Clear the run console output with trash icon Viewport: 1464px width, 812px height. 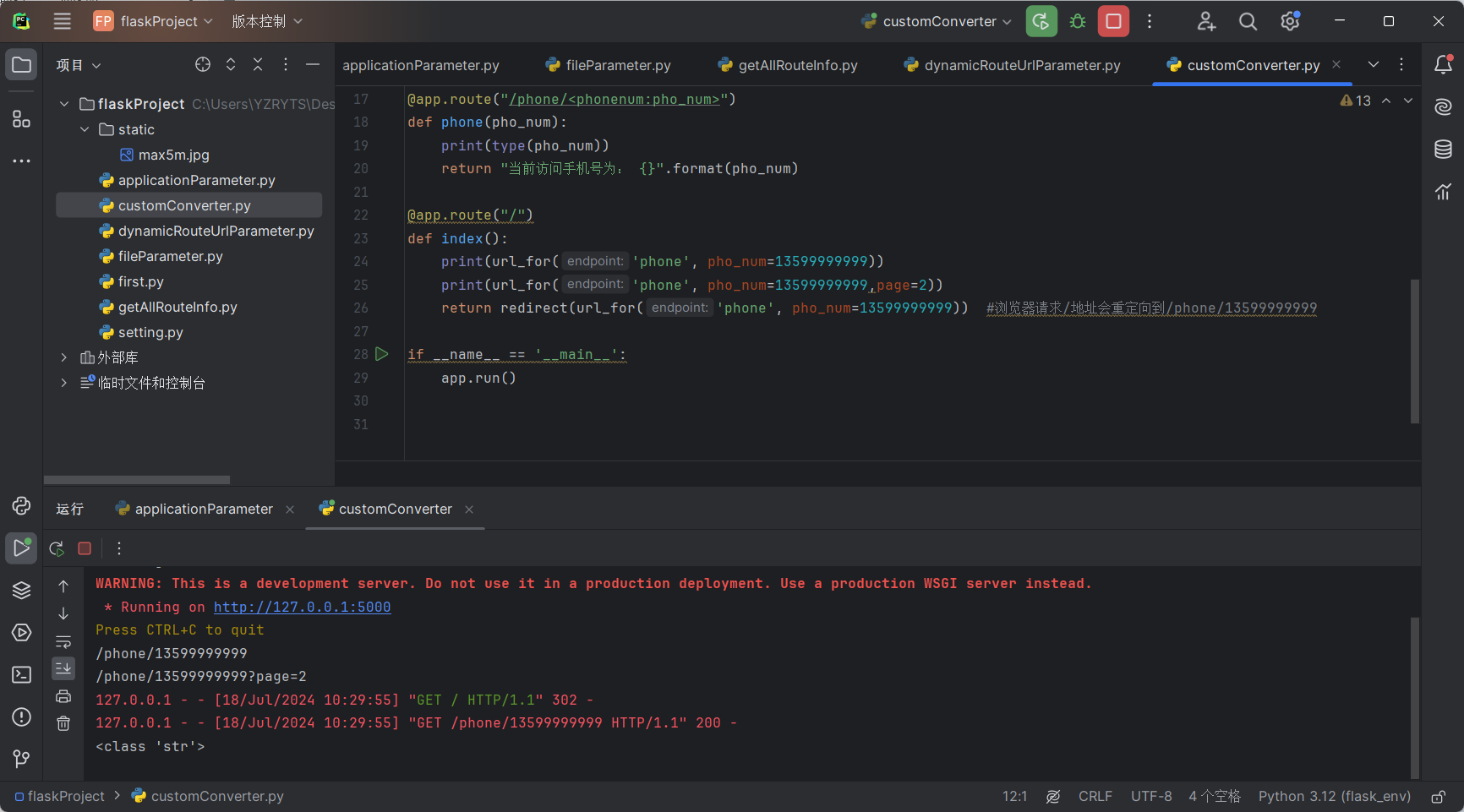63,723
